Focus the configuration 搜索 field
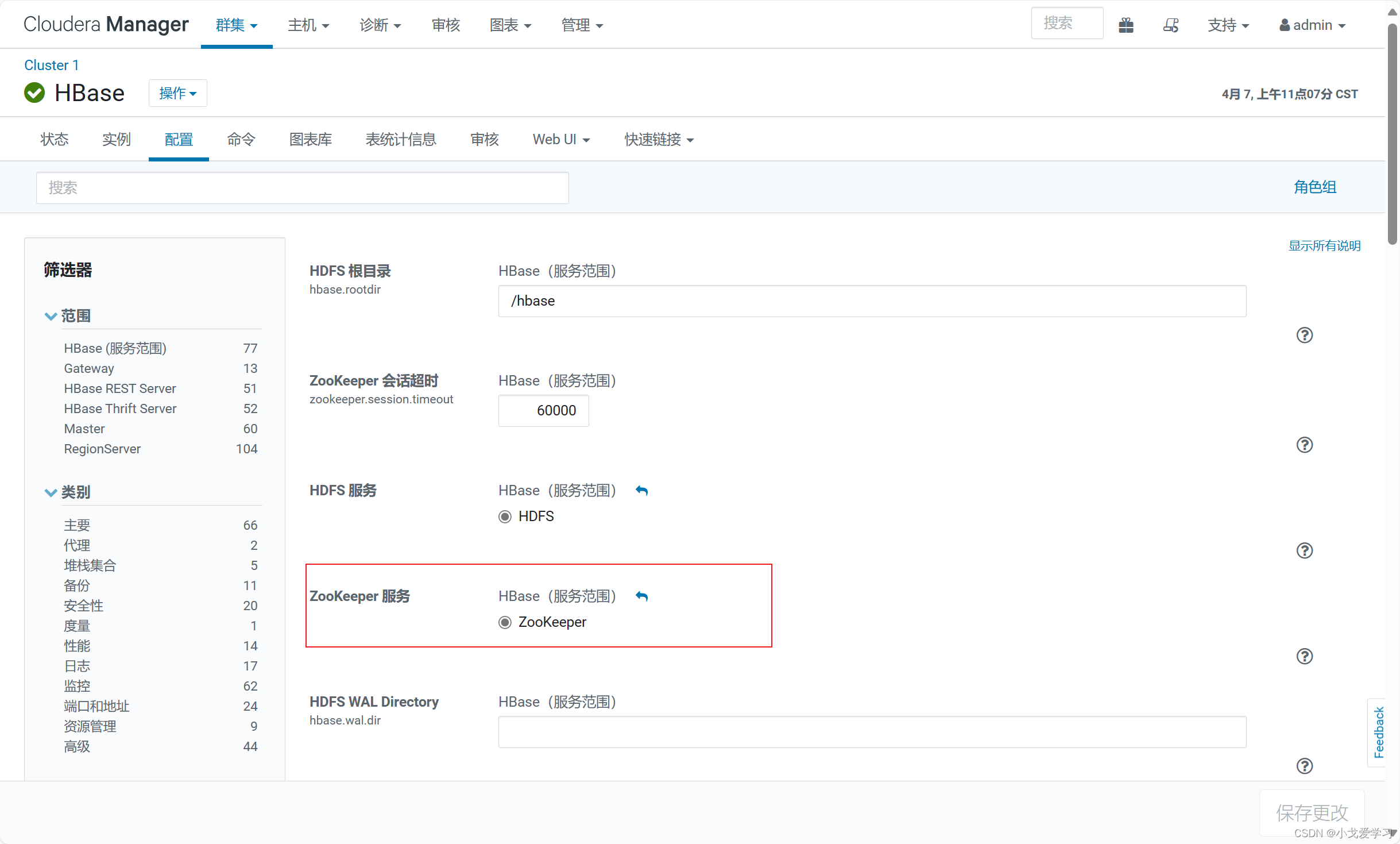 click(x=303, y=188)
